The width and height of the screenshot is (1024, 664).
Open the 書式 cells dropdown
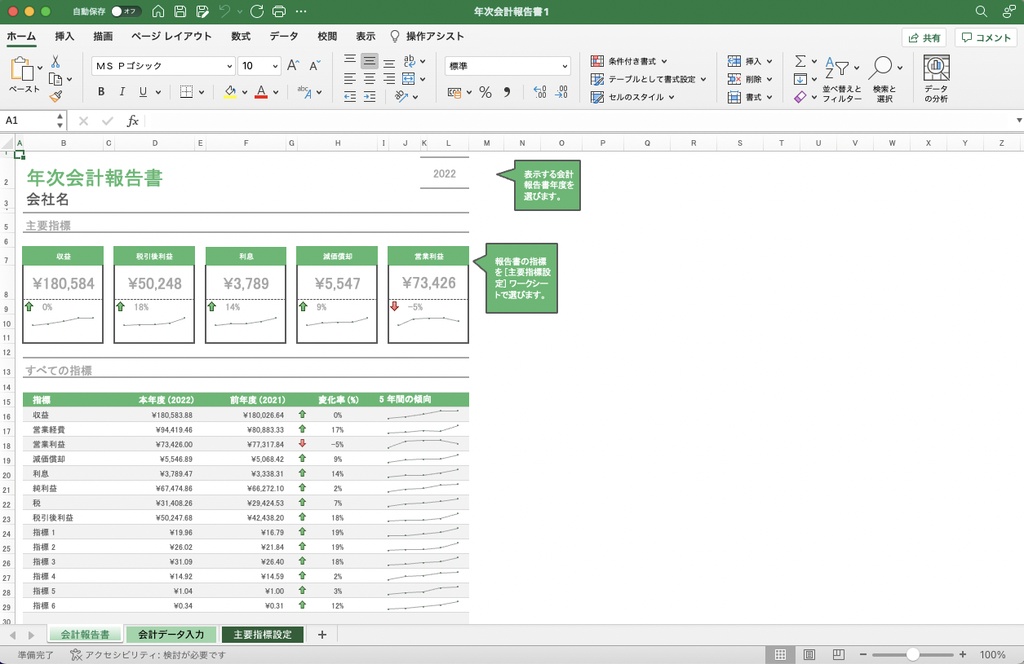click(x=750, y=97)
